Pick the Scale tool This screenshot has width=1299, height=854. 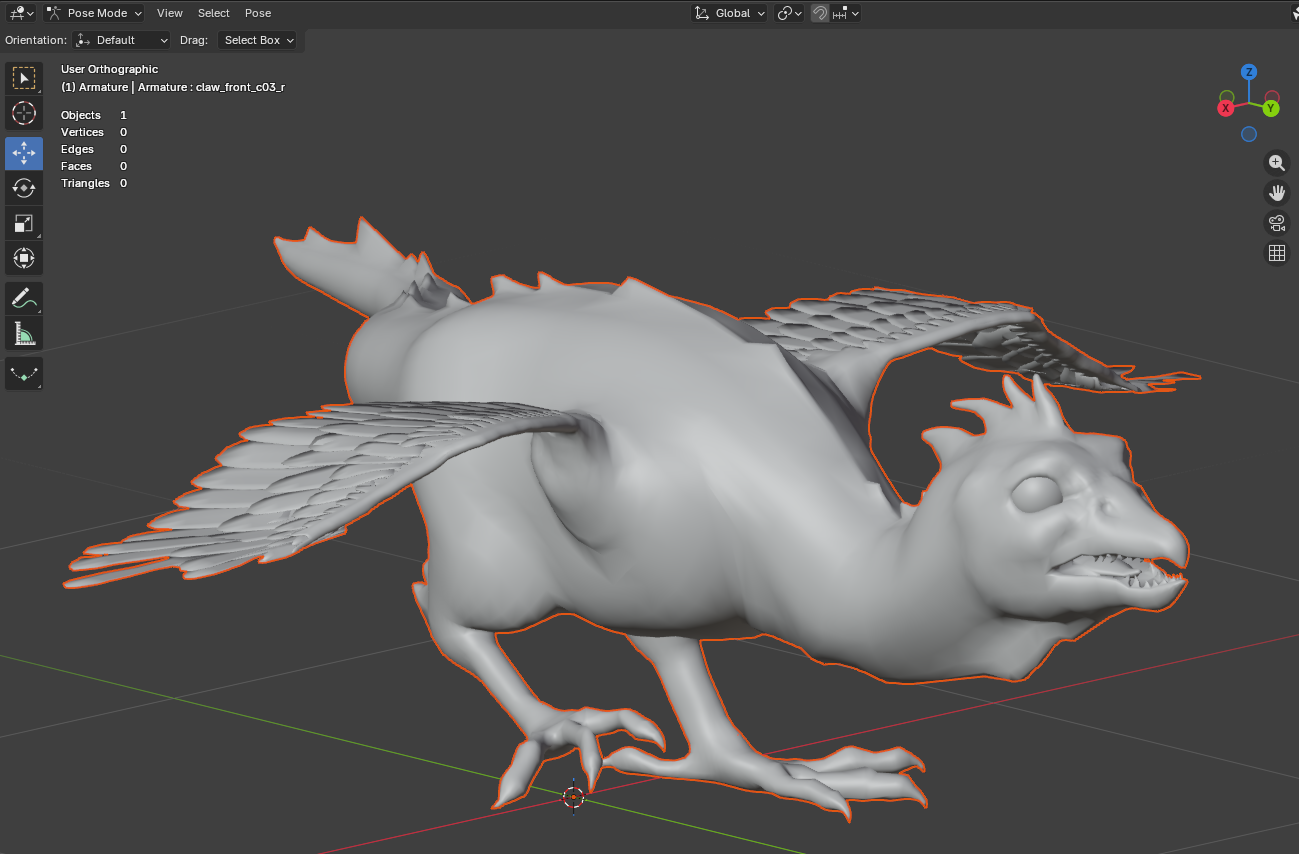tap(24, 223)
